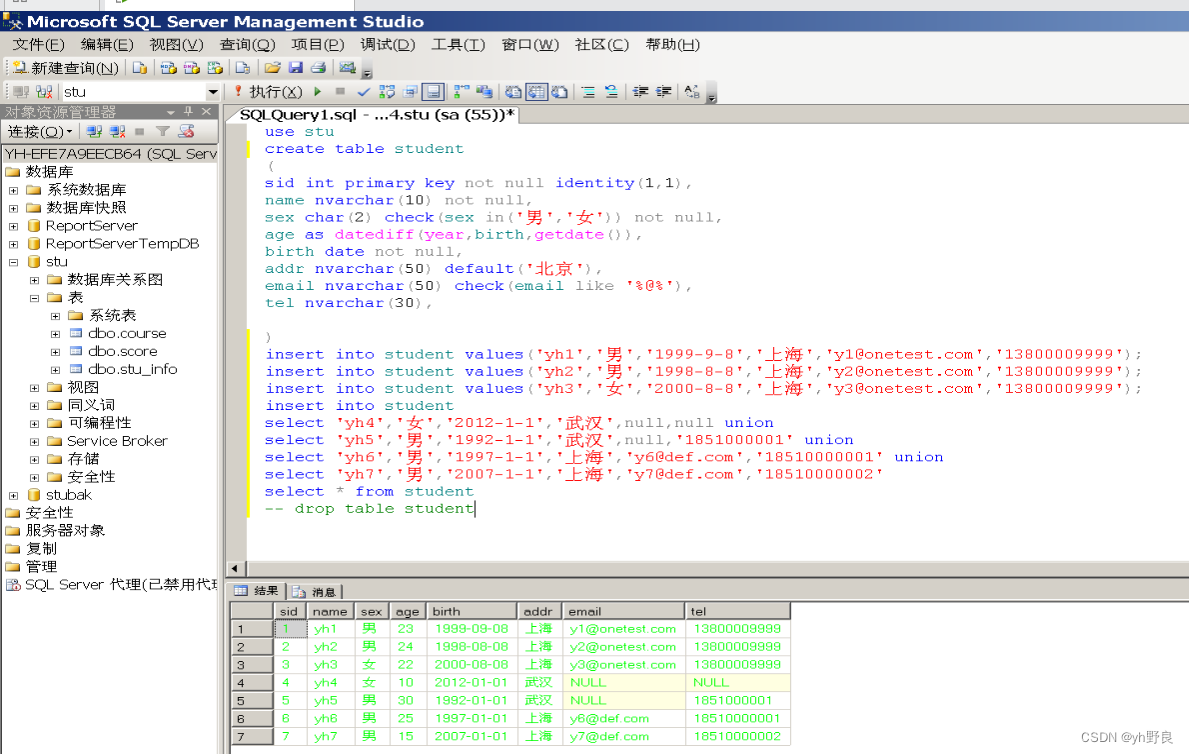Click the Uncomment Selected Lines icon

coord(611,92)
